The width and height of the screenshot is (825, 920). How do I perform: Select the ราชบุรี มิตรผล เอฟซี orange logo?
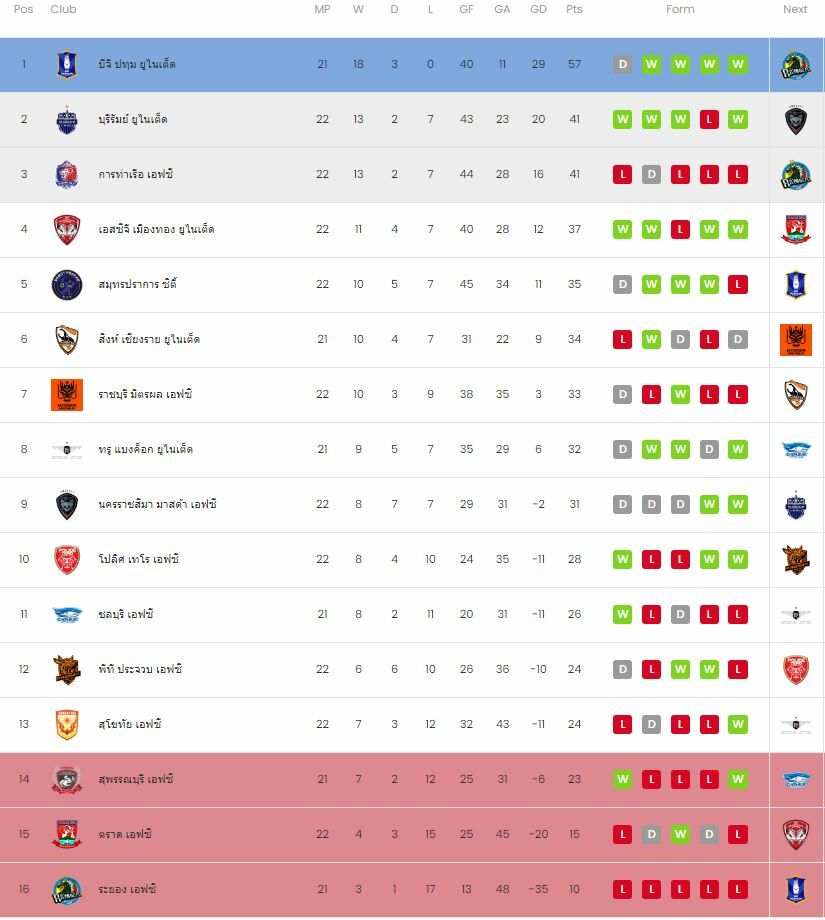click(67, 395)
